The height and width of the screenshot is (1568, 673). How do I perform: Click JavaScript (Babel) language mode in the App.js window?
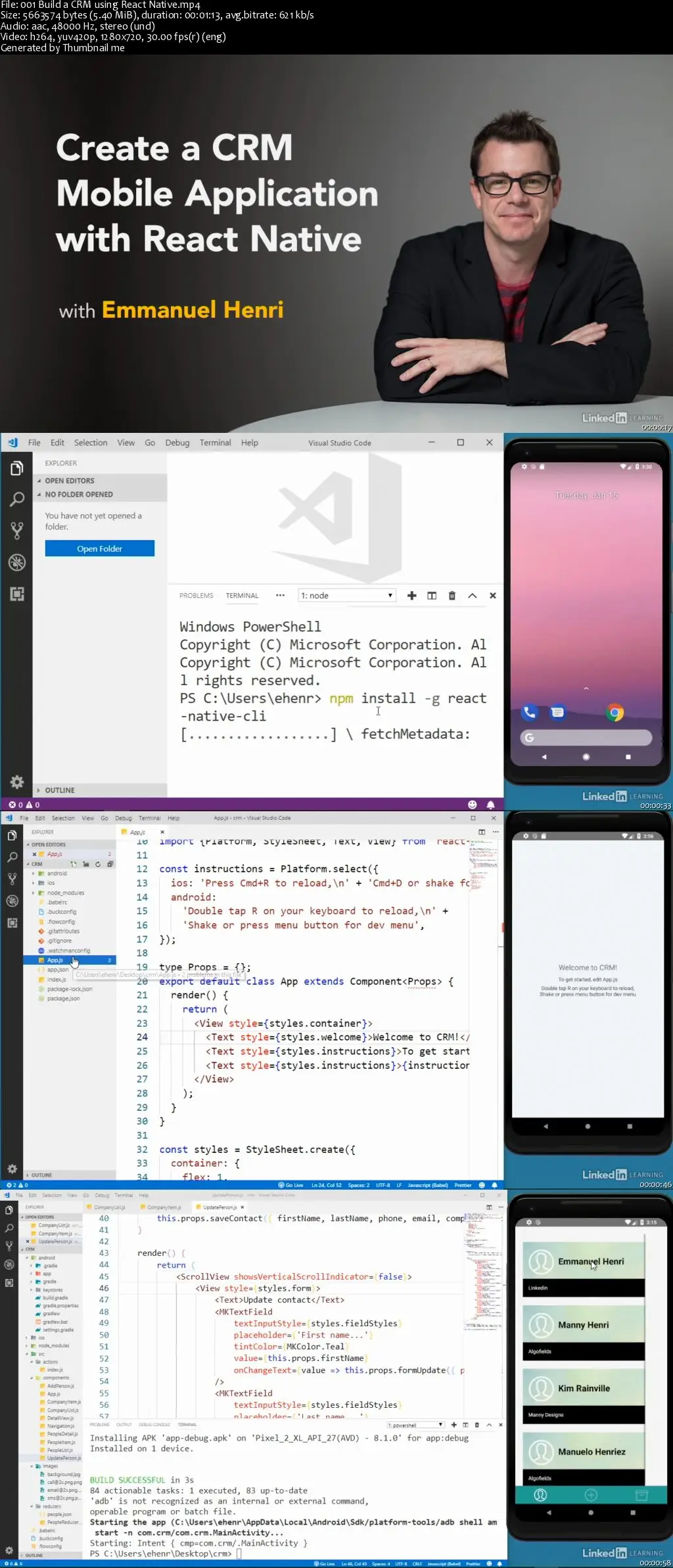(x=427, y=1185)
